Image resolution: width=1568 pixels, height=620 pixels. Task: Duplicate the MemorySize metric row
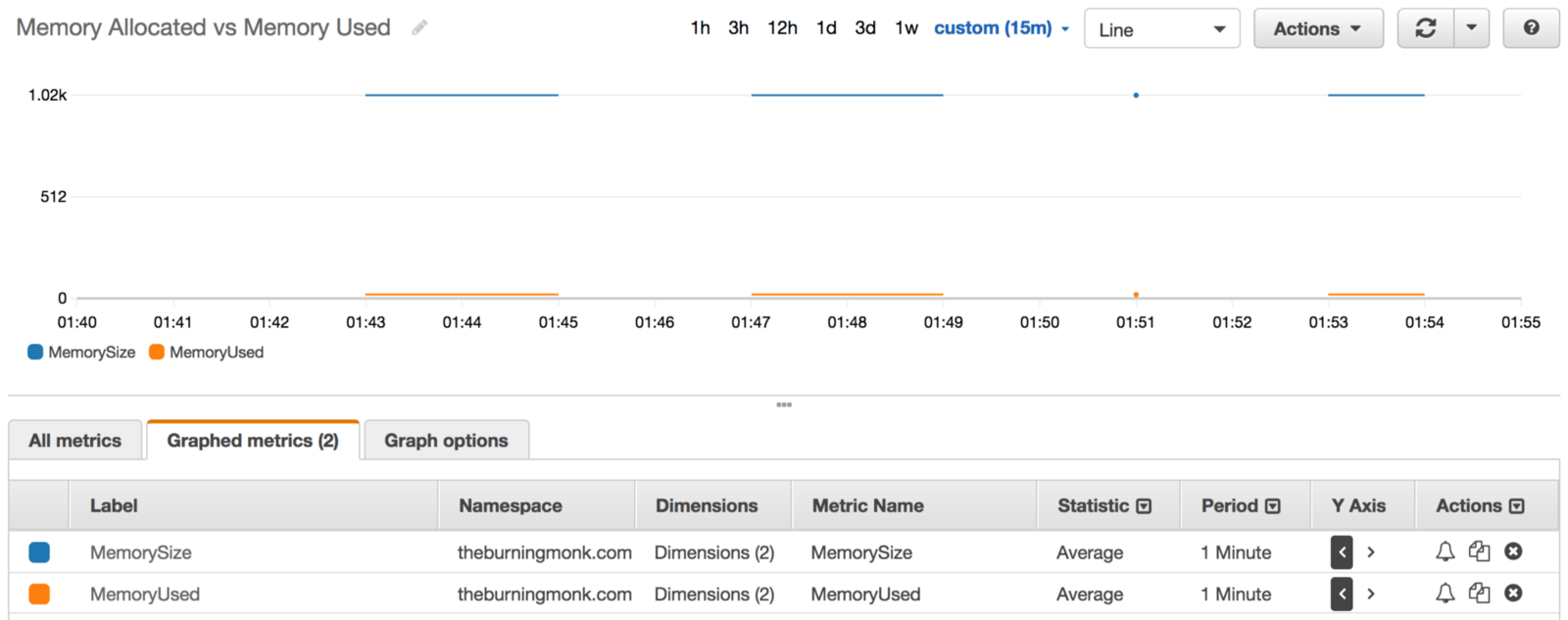1479,551
